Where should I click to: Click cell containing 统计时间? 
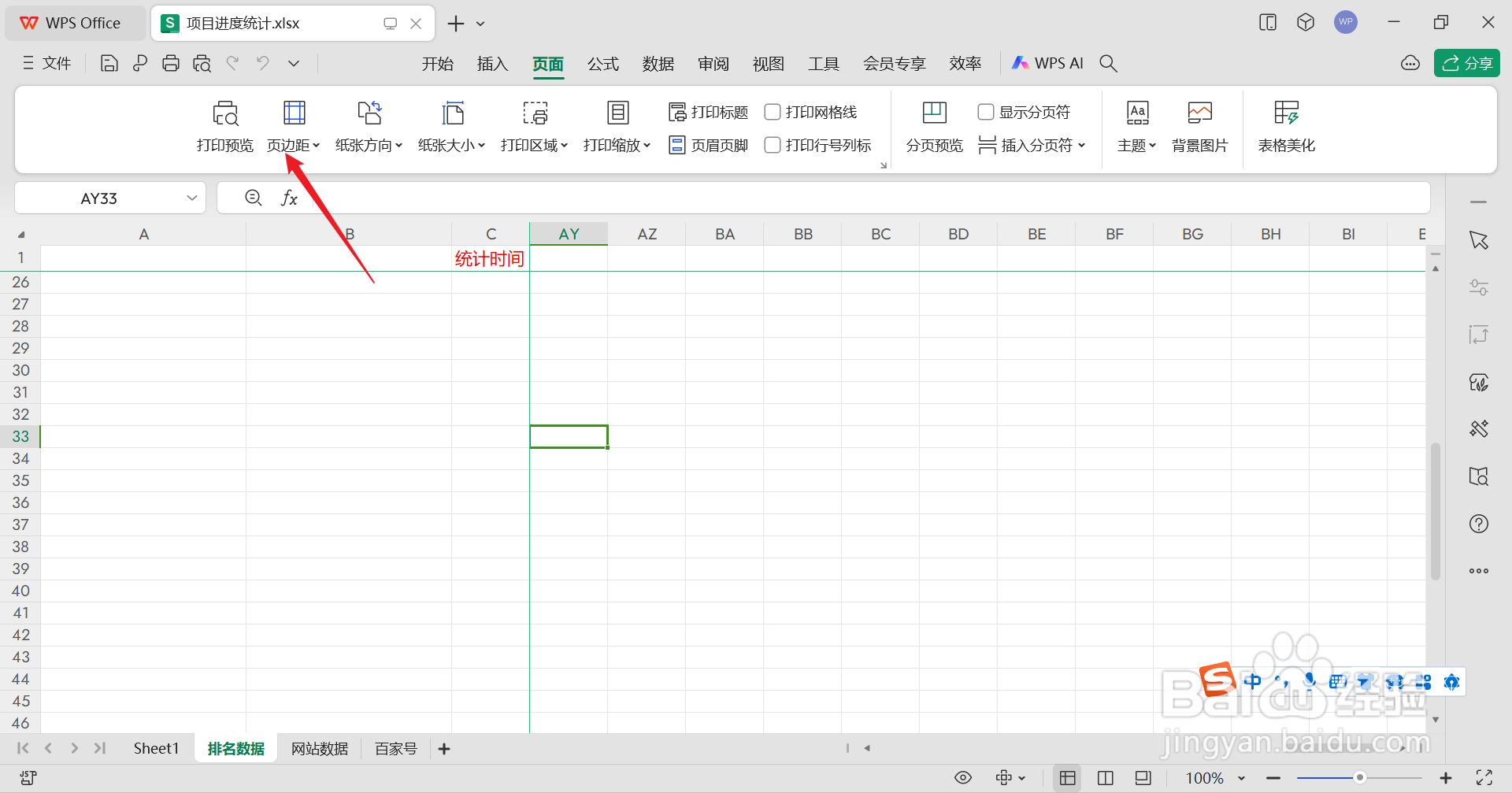490,259
